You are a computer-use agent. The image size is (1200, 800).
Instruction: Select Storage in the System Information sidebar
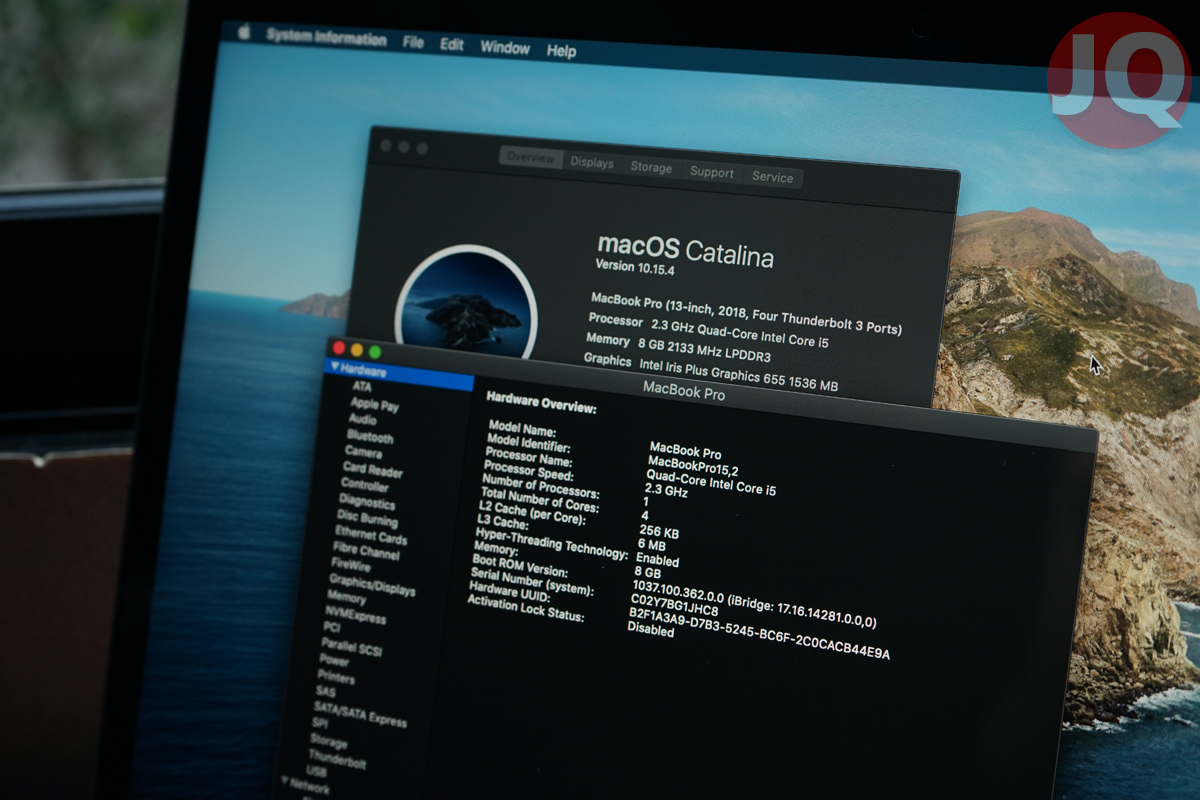329,742
